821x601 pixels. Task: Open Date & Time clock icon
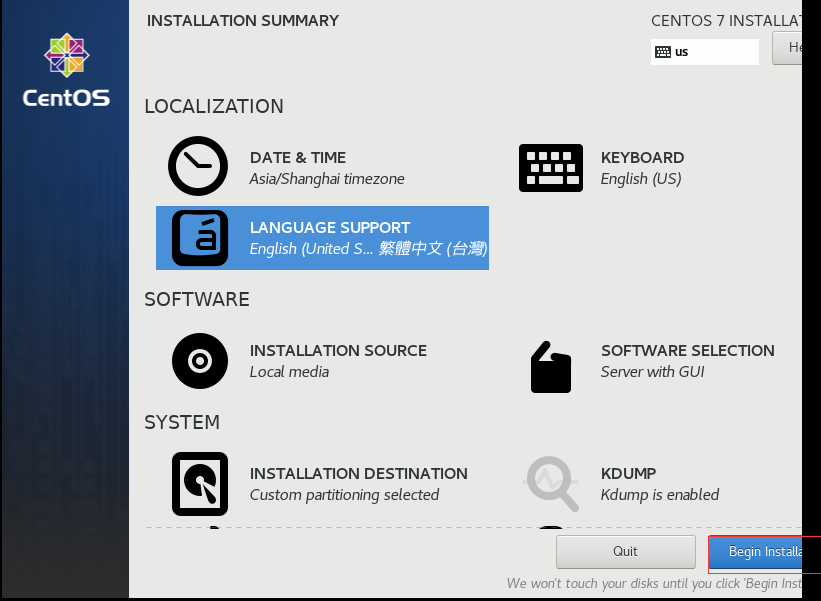[x=198, y=166]
